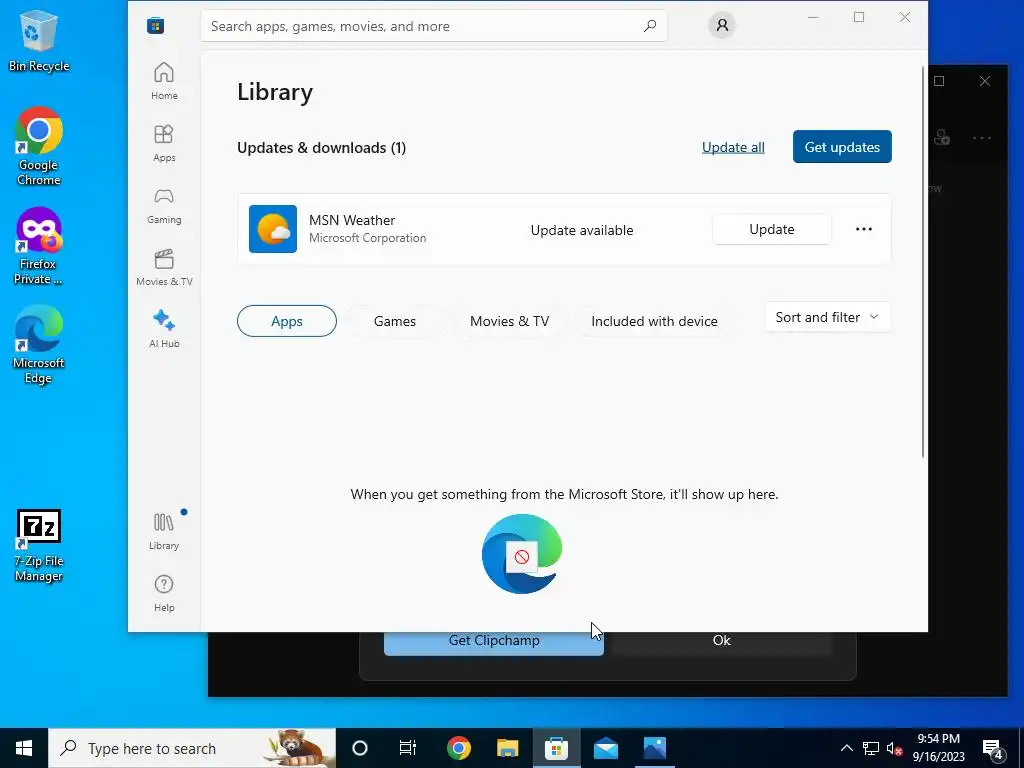Open Task View on taskbar
Screen dimensions: 1024x768
click(x=408, y=748)
